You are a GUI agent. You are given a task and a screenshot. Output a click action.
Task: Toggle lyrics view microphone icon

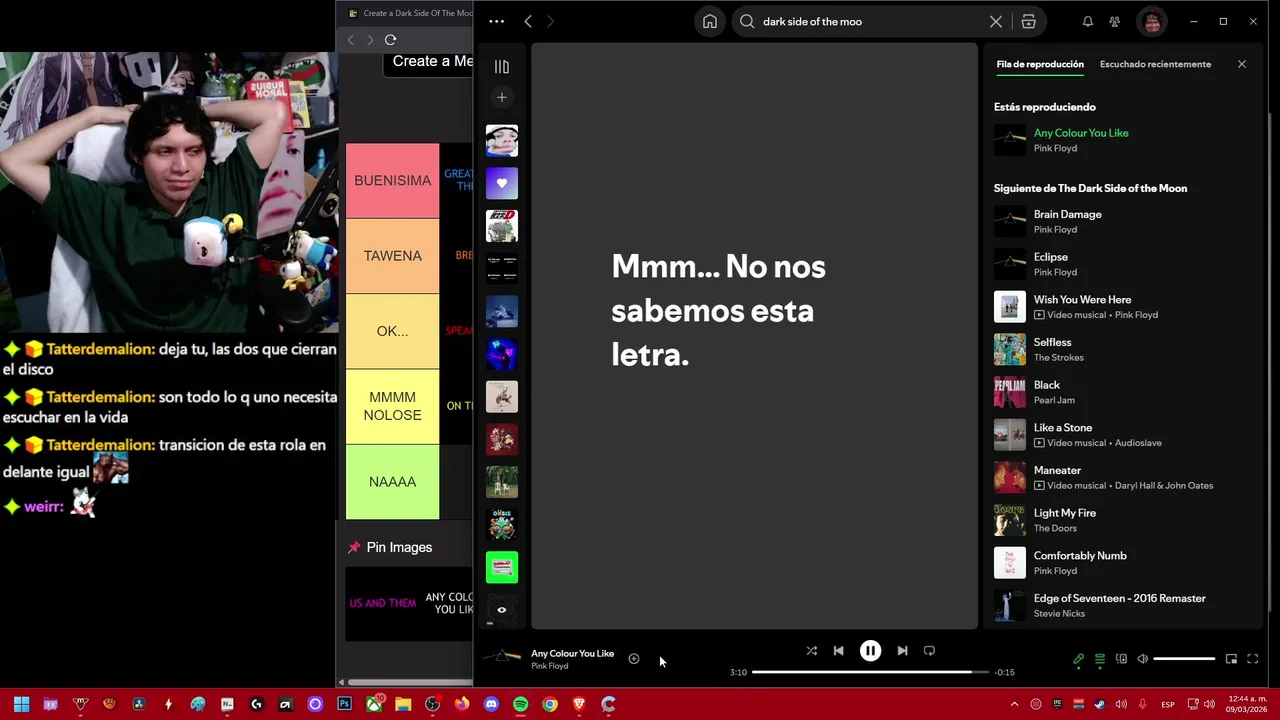click(x=1078, y=659)
